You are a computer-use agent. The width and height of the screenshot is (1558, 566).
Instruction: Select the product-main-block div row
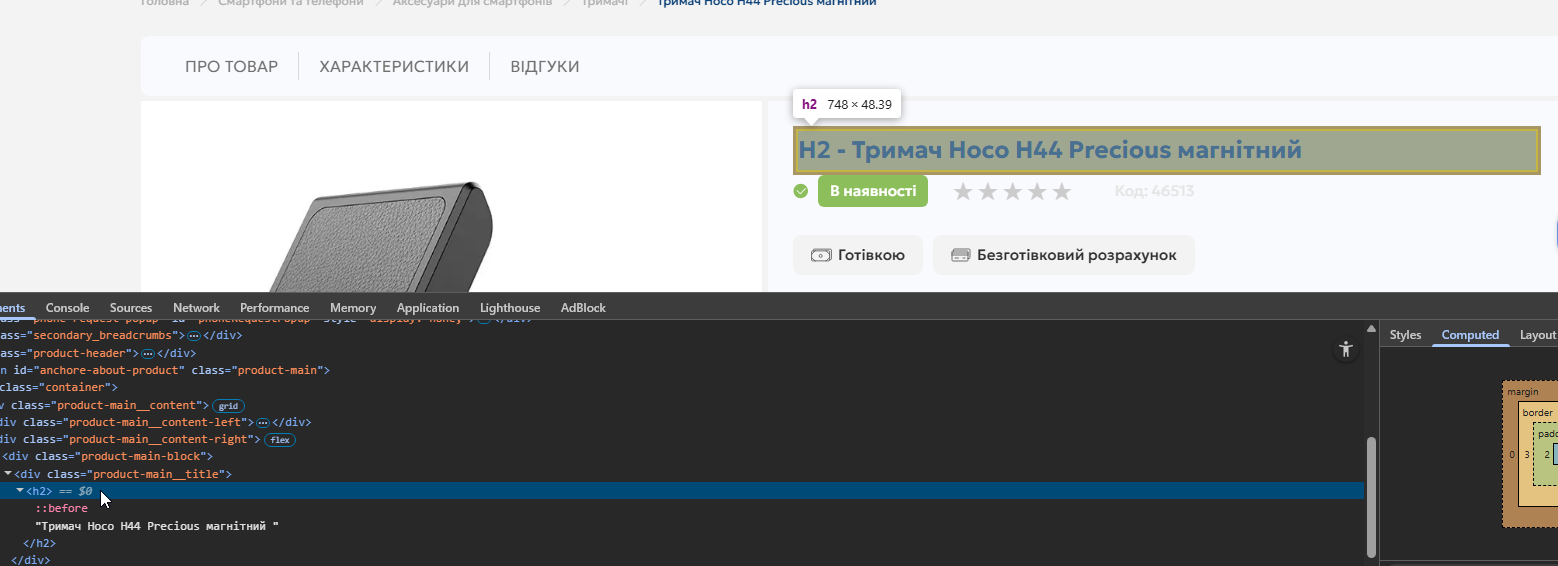click(108, 456)
